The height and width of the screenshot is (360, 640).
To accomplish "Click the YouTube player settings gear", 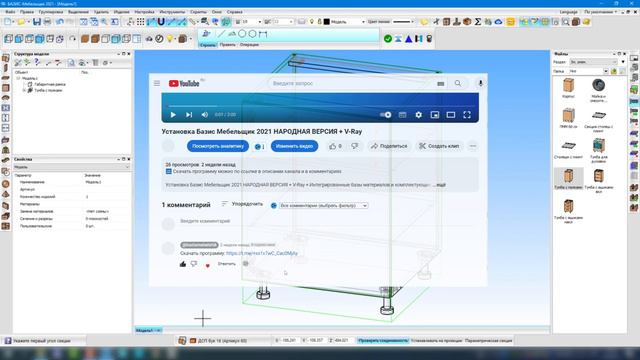I will (x=418, y=115).
